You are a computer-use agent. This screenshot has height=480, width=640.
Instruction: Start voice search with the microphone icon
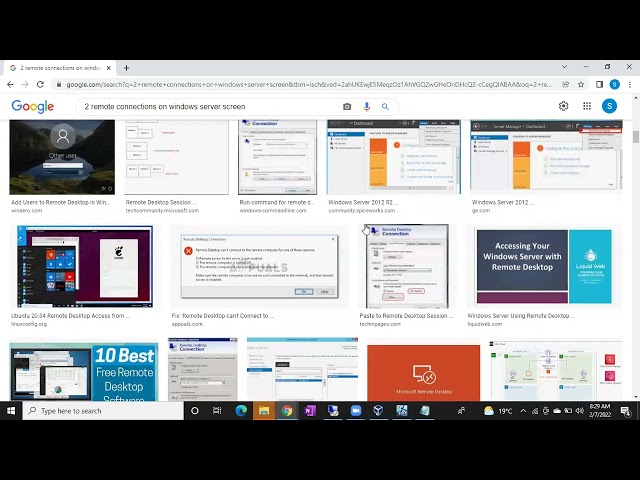(367, 107)
